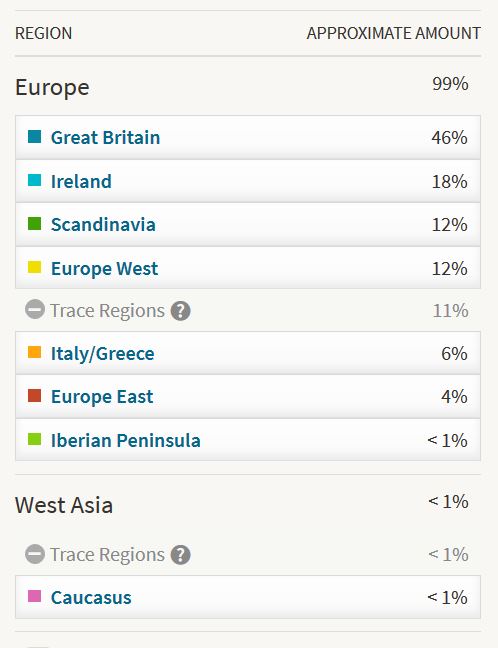Viewport: 498px width, 648px height.
Task: Click the Italy/Greece orange swatch
Action: (x=34, y=352)
